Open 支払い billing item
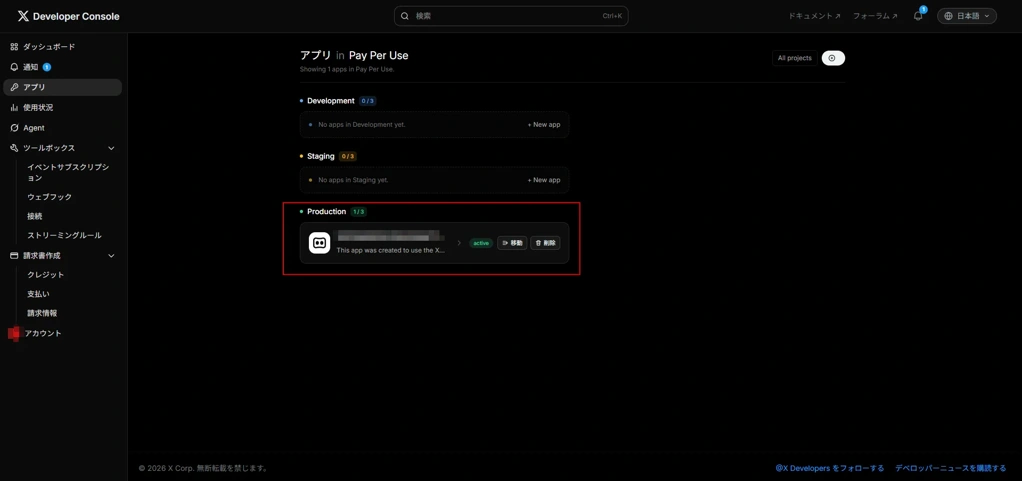The width and height of the screenshot is (1022, 481). 38,294
